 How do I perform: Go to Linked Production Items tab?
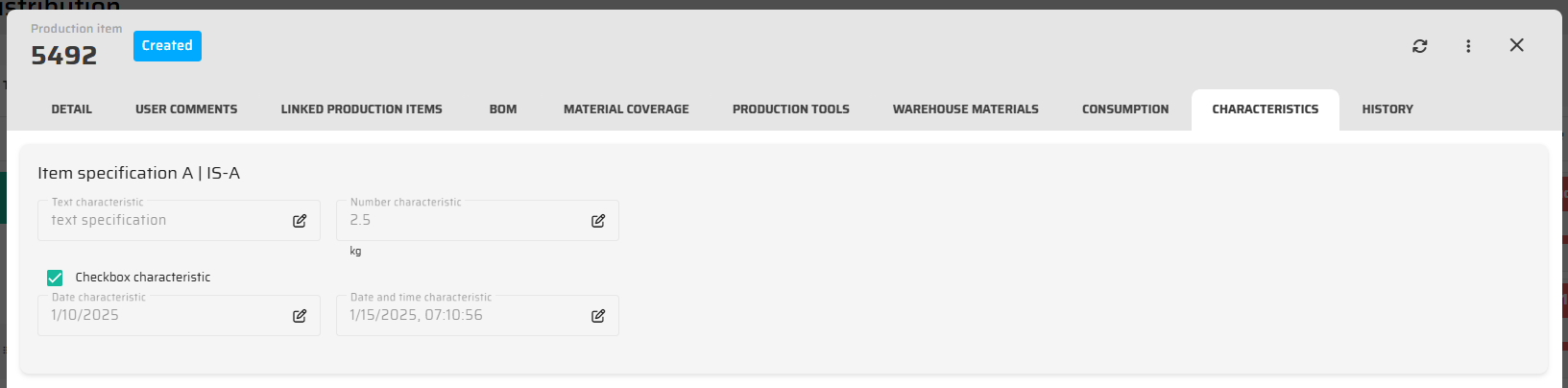pos(361,109)
